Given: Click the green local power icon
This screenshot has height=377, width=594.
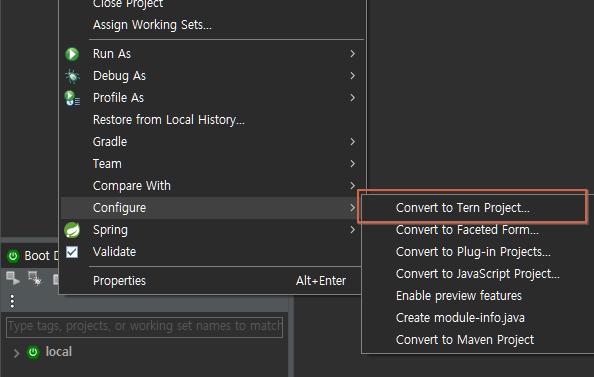Looking at the screenshot, I should click(33, 352).
